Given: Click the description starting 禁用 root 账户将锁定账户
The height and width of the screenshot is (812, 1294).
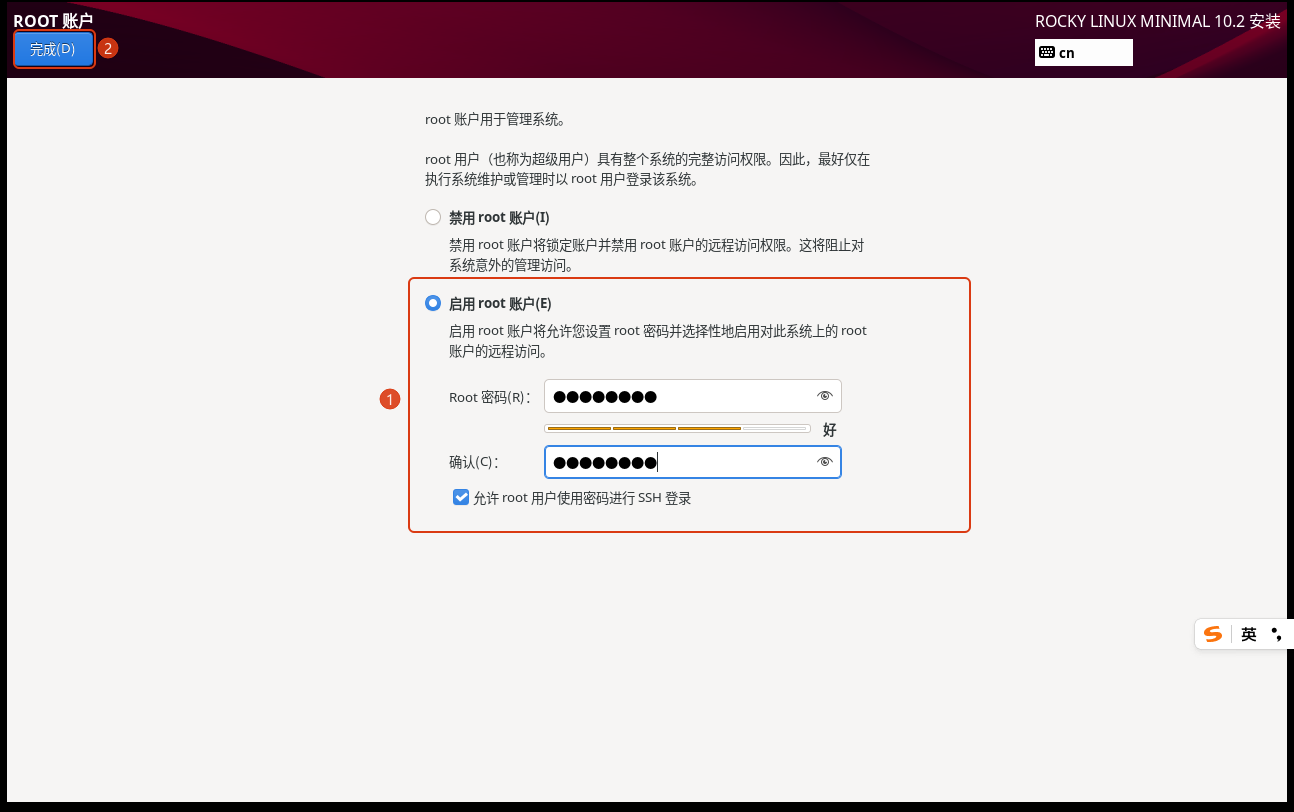Looking at the screenshot, I should pos(657,255).
